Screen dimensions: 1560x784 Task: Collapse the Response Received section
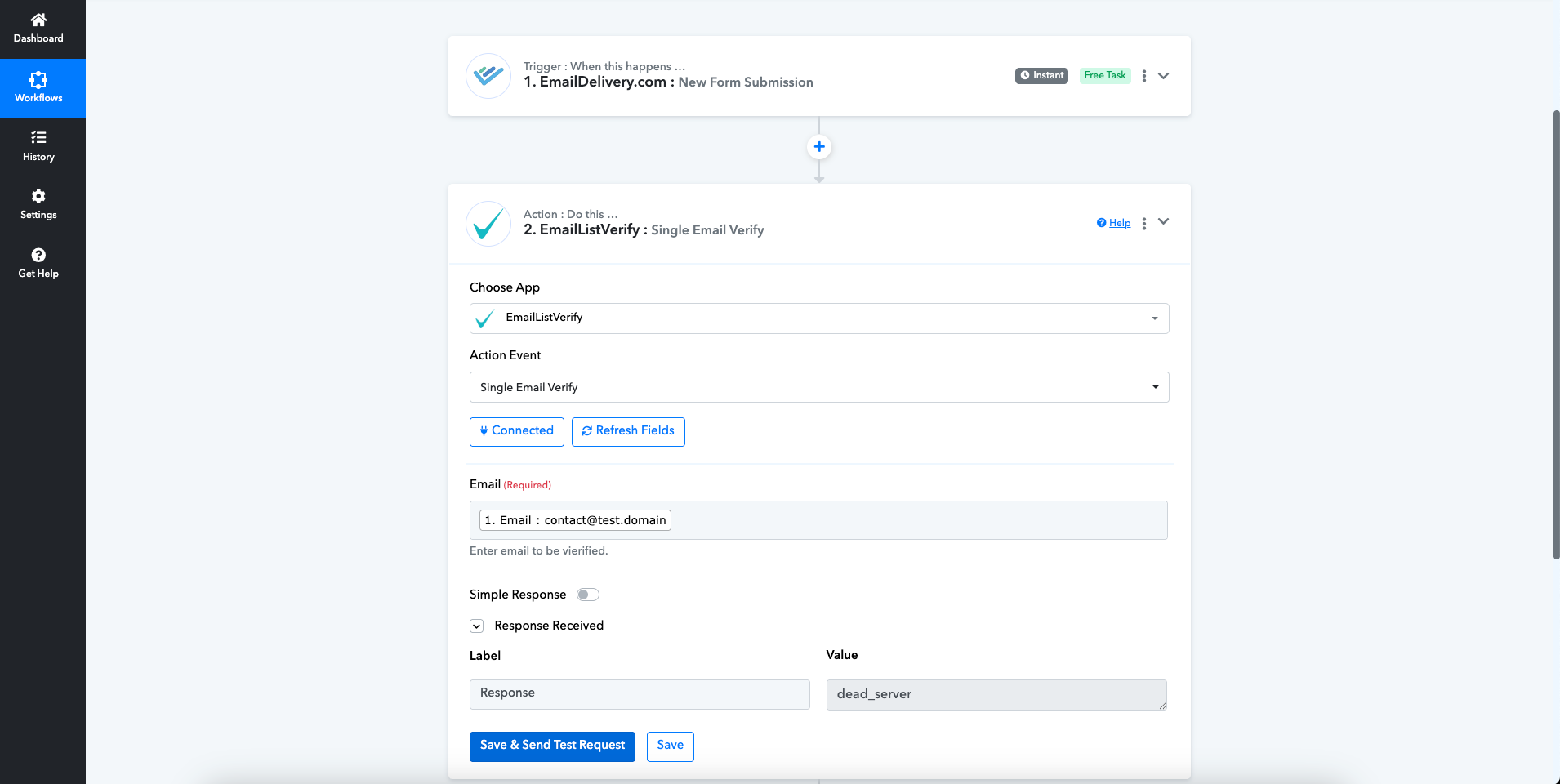[477, 626]
